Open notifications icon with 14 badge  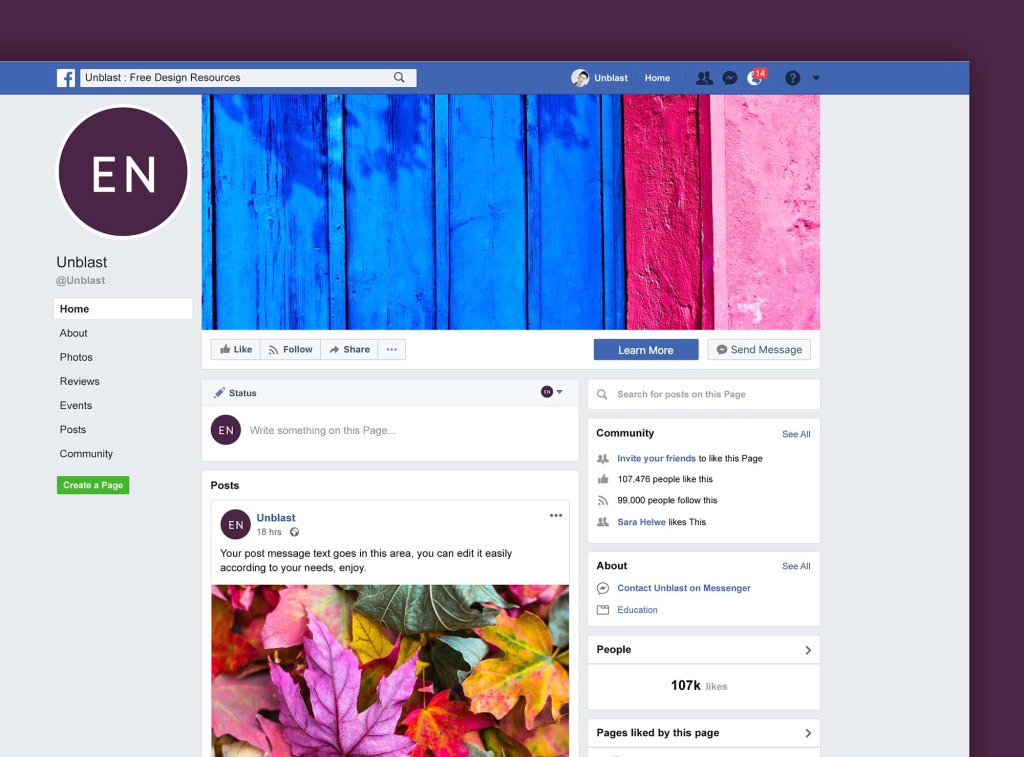755,78
